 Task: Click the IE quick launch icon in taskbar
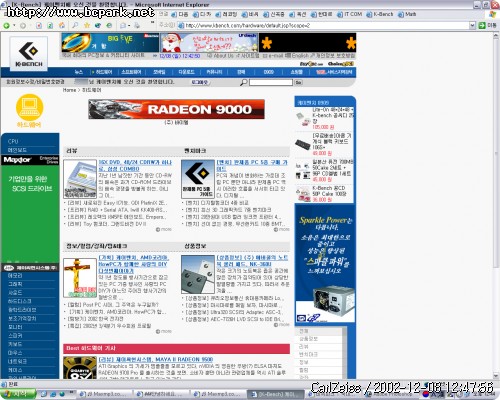(53, 394)
